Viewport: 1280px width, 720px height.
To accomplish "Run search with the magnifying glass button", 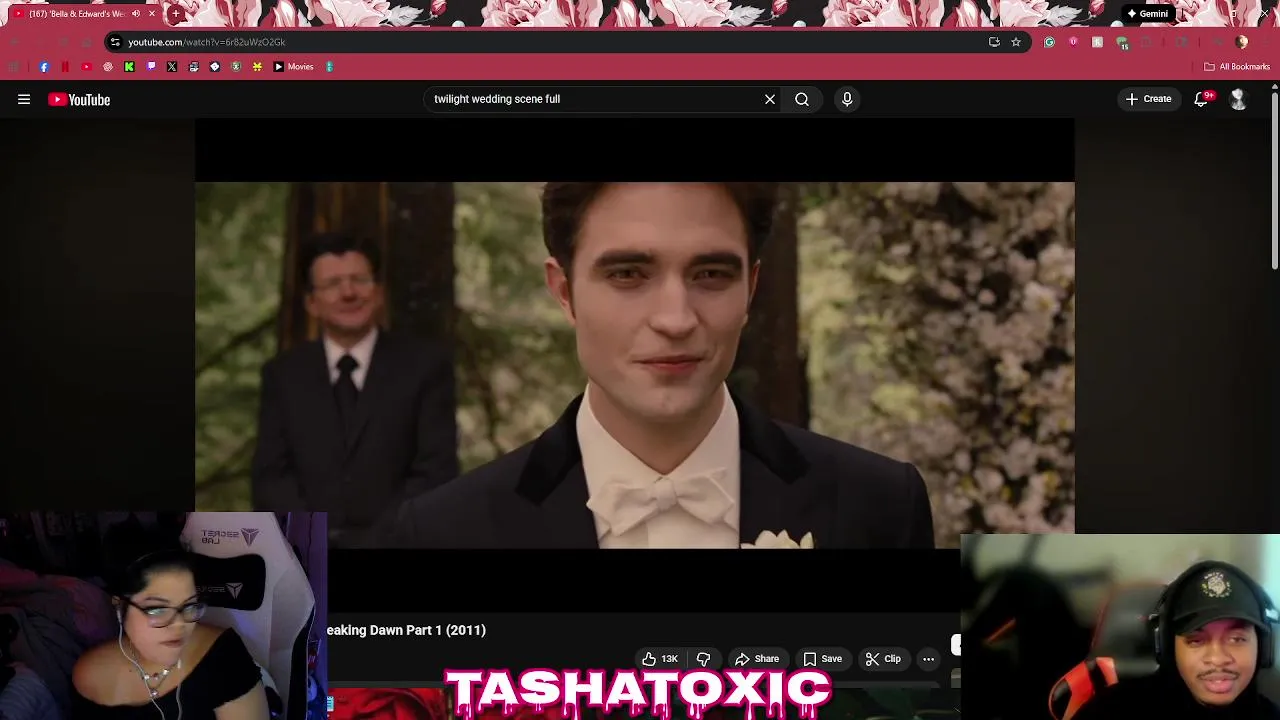I will click(802, 99).
